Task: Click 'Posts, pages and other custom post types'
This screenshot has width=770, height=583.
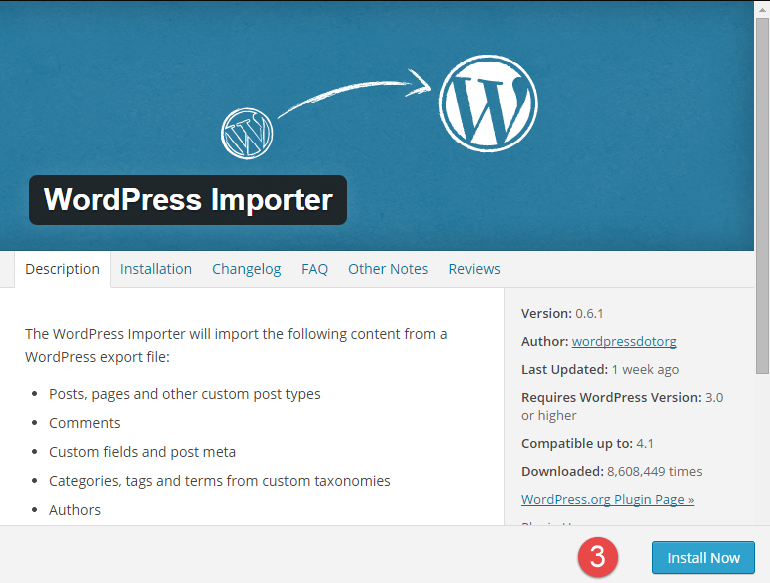Action: coord(185,394)
